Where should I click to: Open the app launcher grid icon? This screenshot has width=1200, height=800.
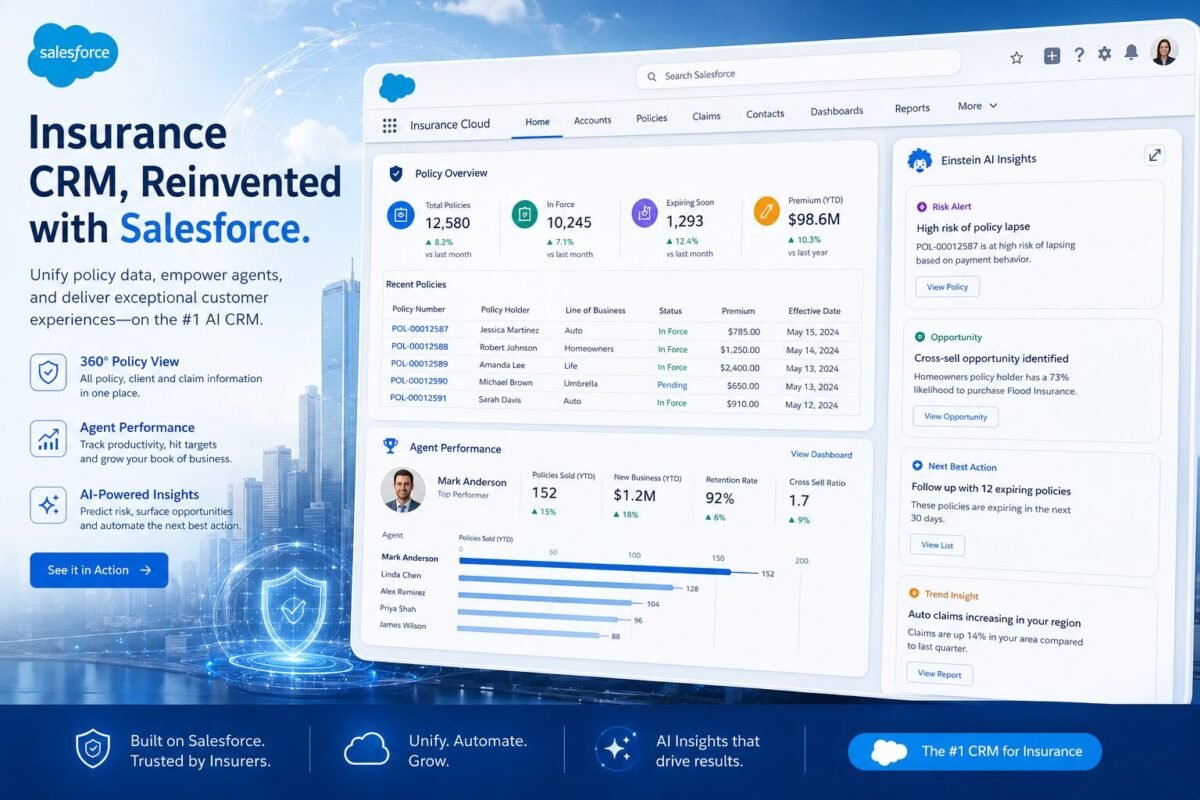coord(390,125)
